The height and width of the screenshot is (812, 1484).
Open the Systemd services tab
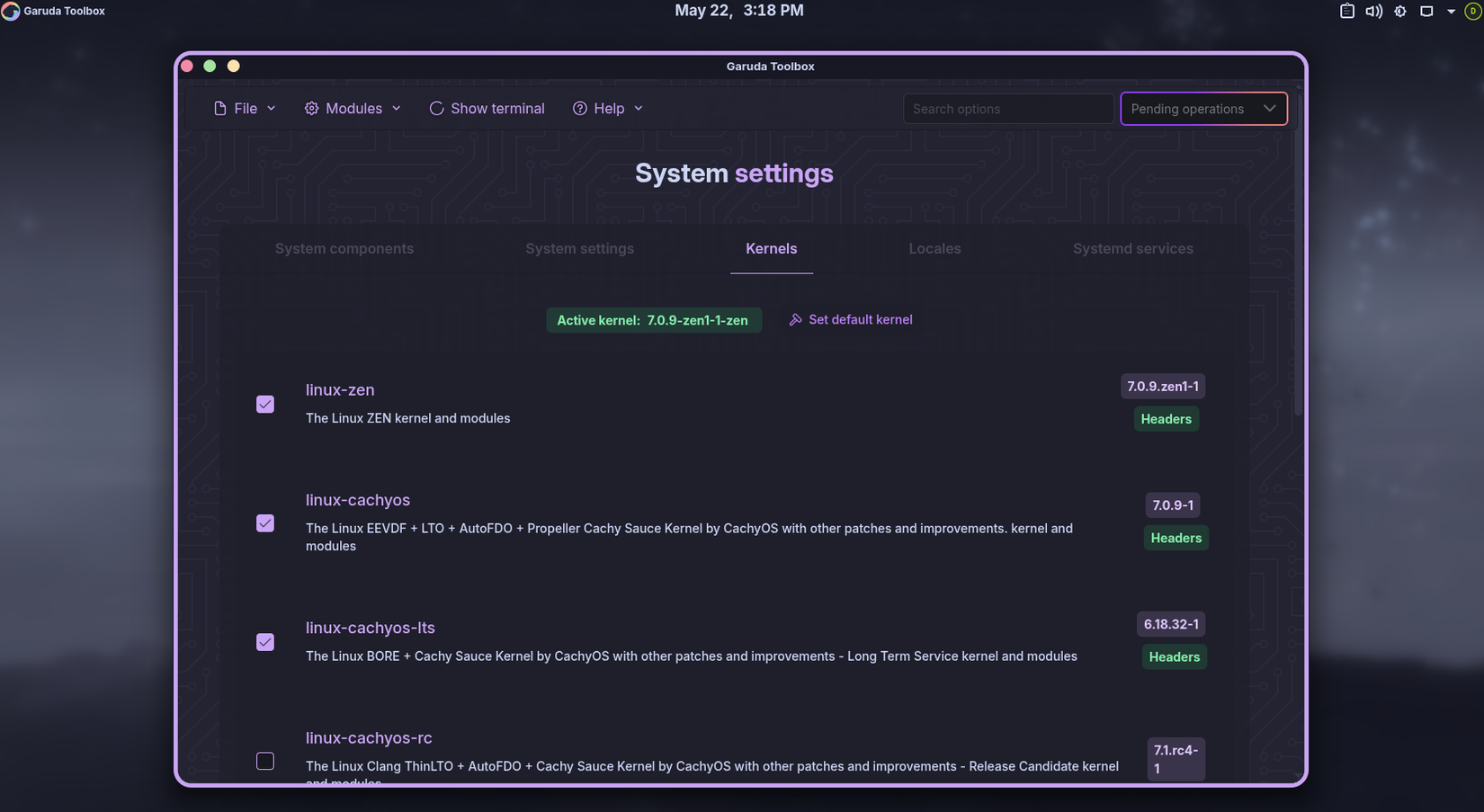click(x=1133, y=249)
